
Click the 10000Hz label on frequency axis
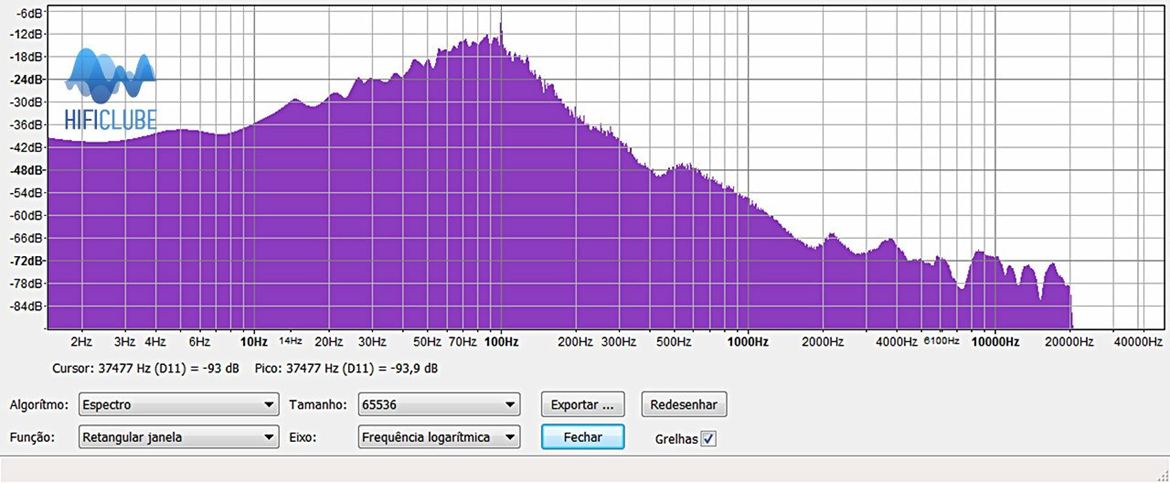(994, 342)
